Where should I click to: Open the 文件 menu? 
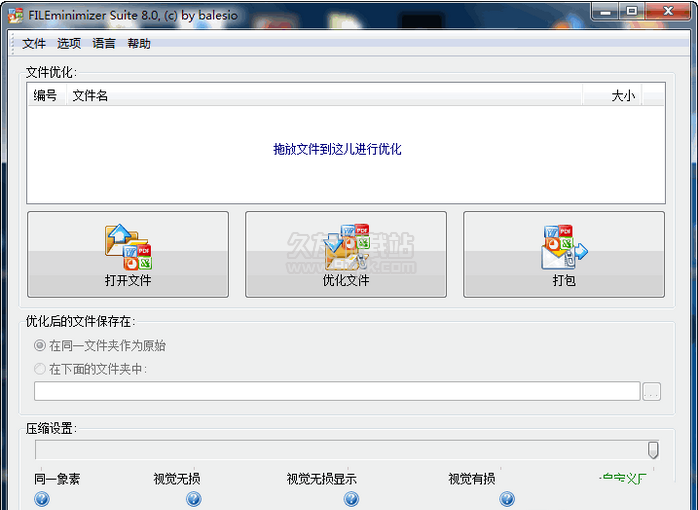pyautogui.click(x=34, y=44)
